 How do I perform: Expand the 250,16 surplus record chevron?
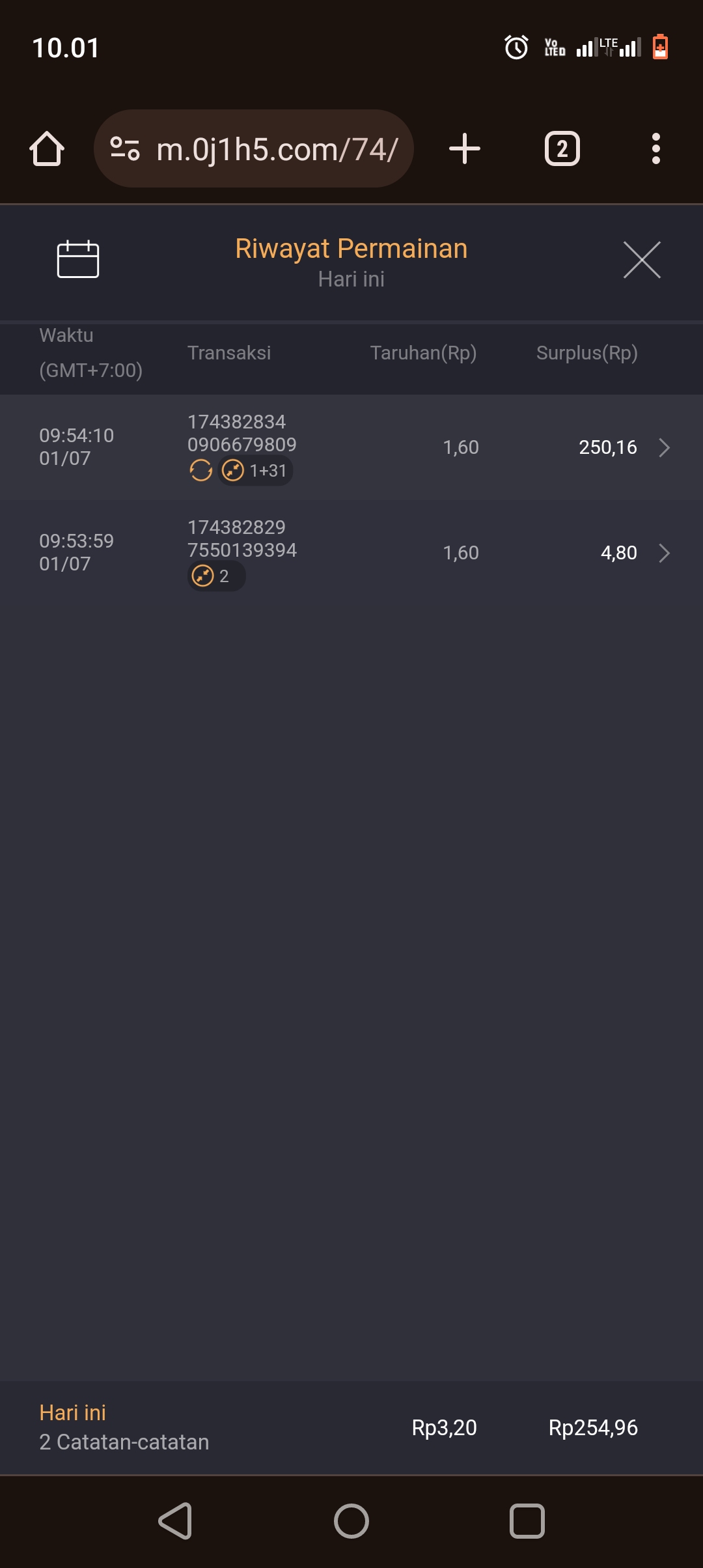coord(664,448)
